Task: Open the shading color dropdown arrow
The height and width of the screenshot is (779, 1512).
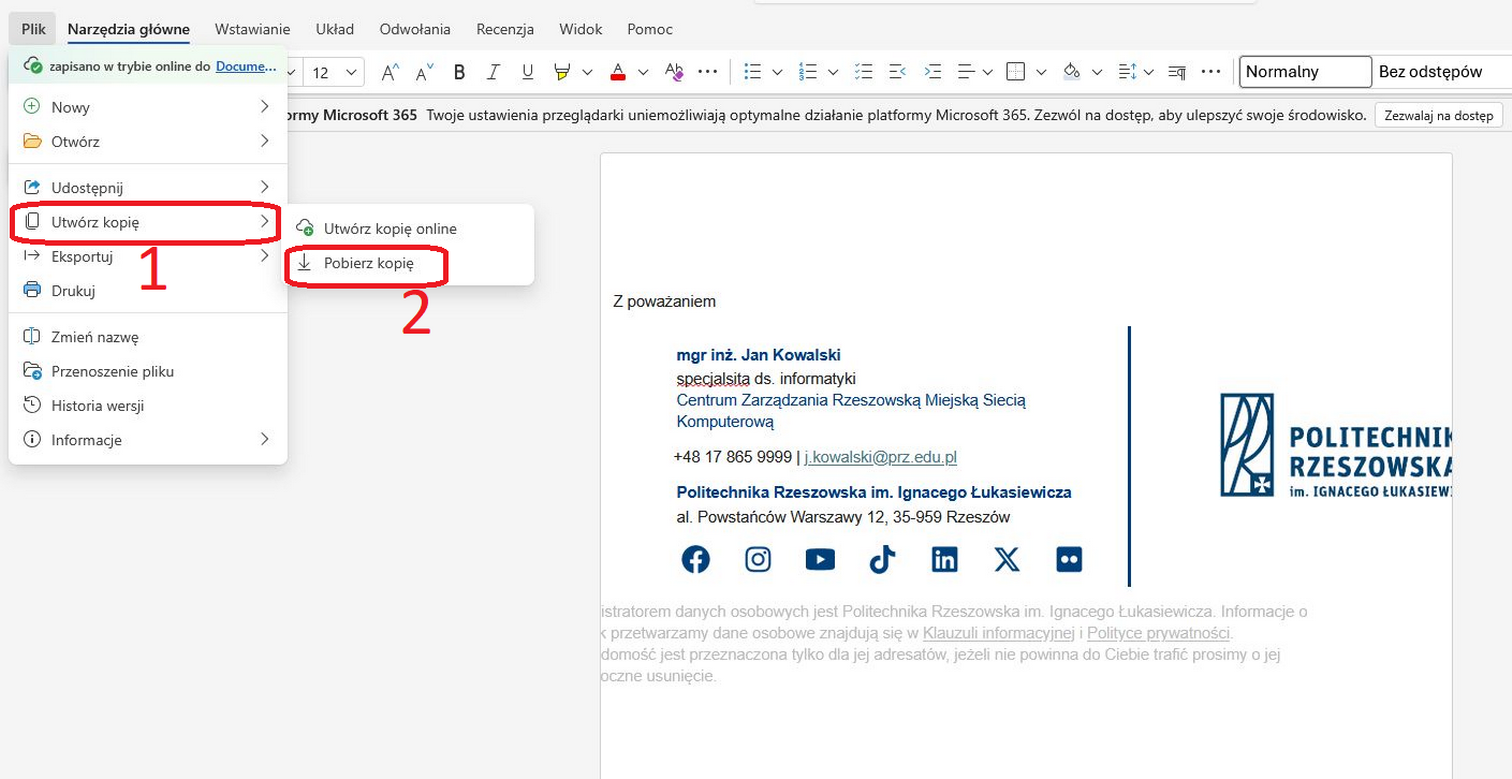Action: (x=1097, y=72)
